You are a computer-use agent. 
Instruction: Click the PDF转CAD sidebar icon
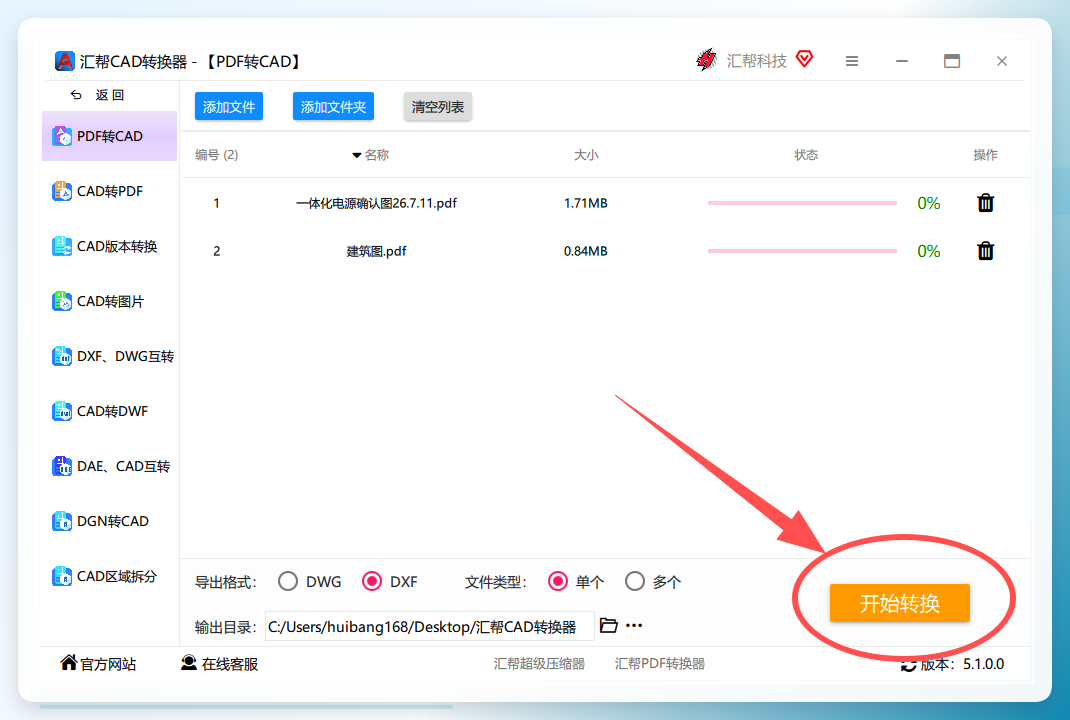tap(62, 136)
